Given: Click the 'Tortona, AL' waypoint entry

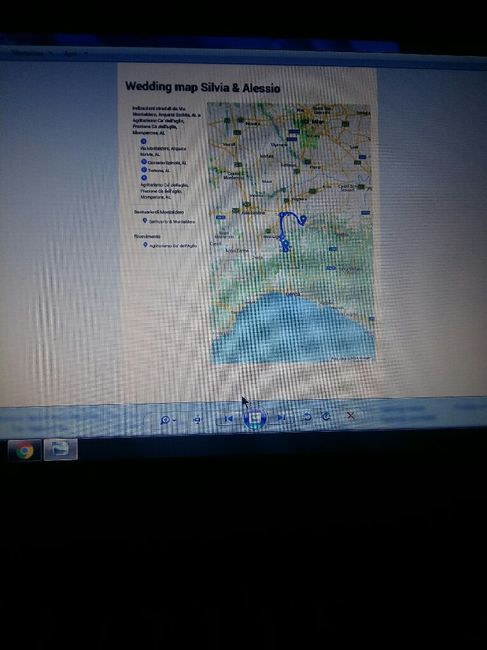Looking at the screenshot, I should pos(155,170).
